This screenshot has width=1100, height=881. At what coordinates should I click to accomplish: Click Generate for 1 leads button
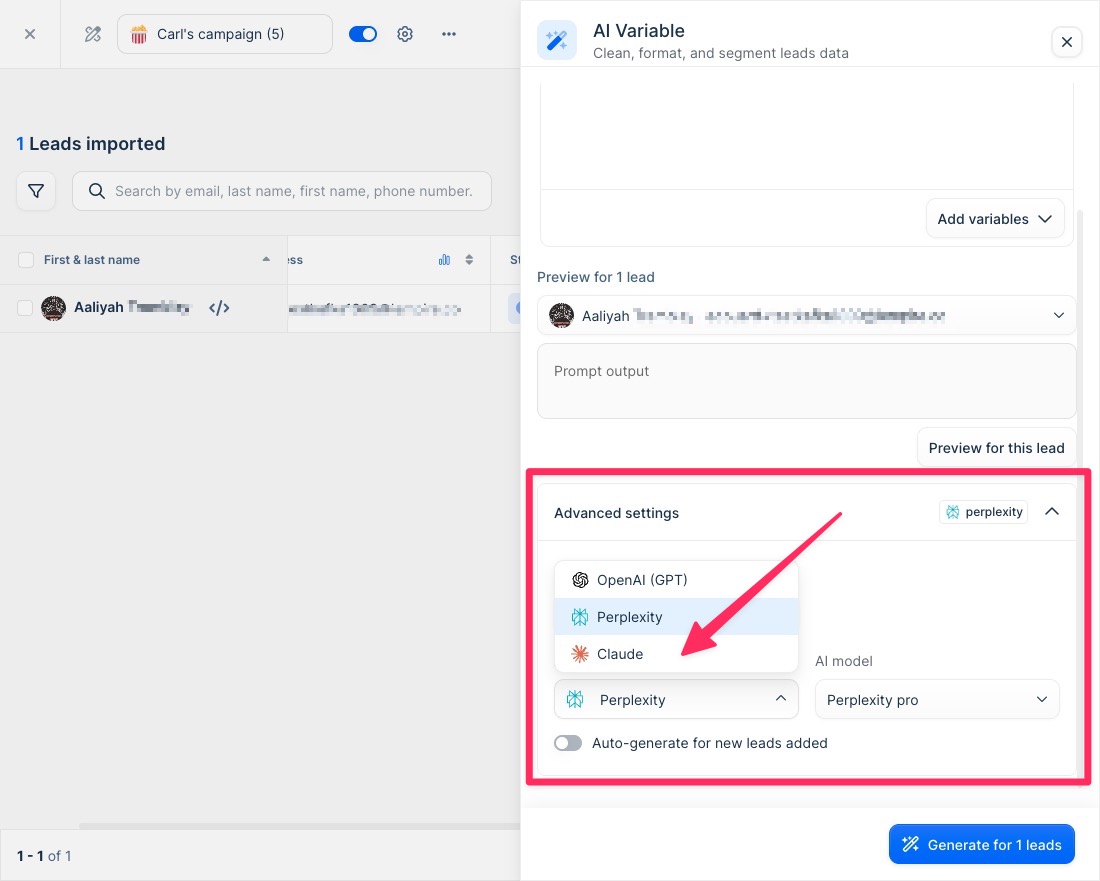coord(981,845)
